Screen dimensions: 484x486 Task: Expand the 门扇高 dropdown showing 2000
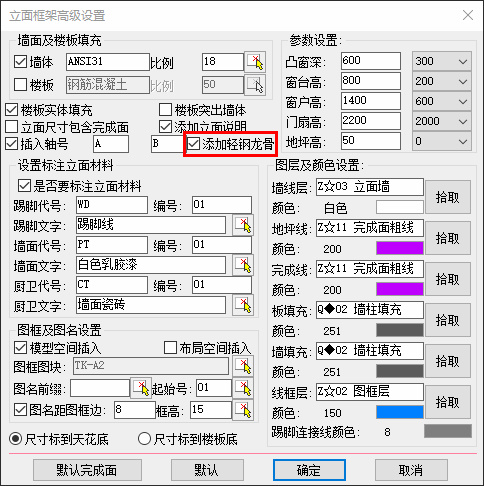pos(442,121)
